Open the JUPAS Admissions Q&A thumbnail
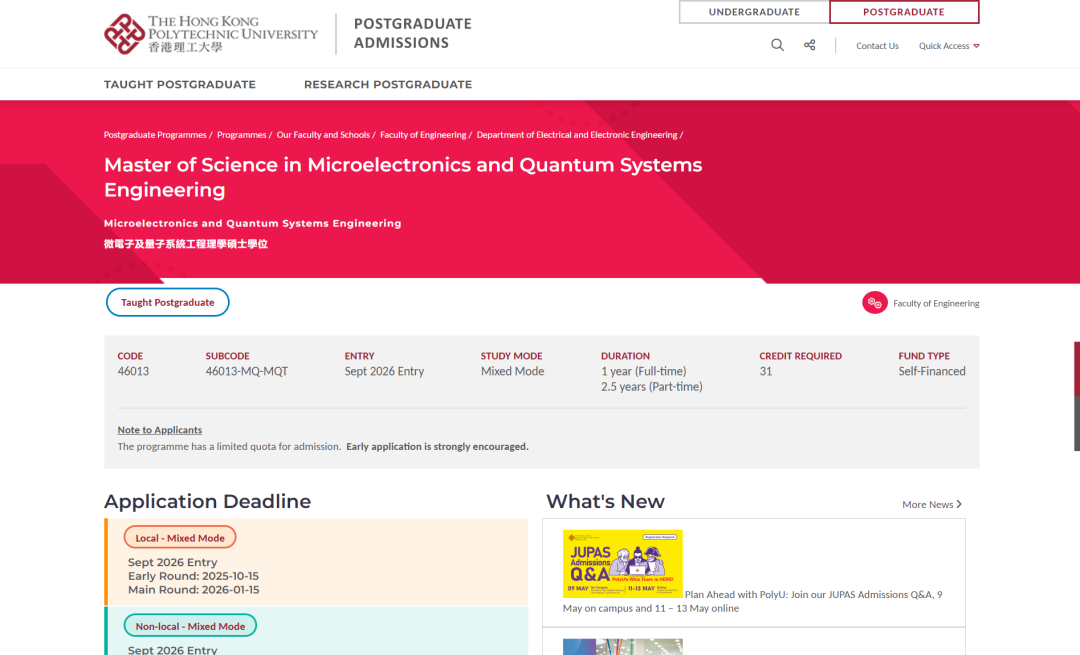Viewport: 1080px width, 655px height. pos(623,563)
